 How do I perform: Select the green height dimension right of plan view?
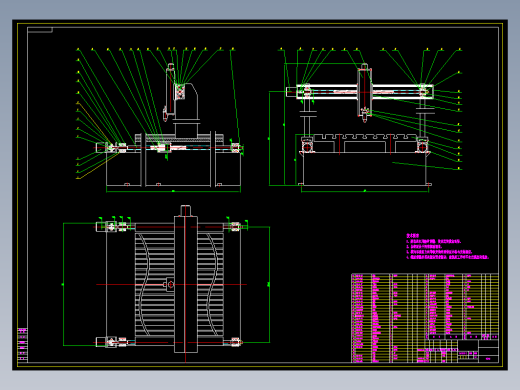(x=269, y=284)
